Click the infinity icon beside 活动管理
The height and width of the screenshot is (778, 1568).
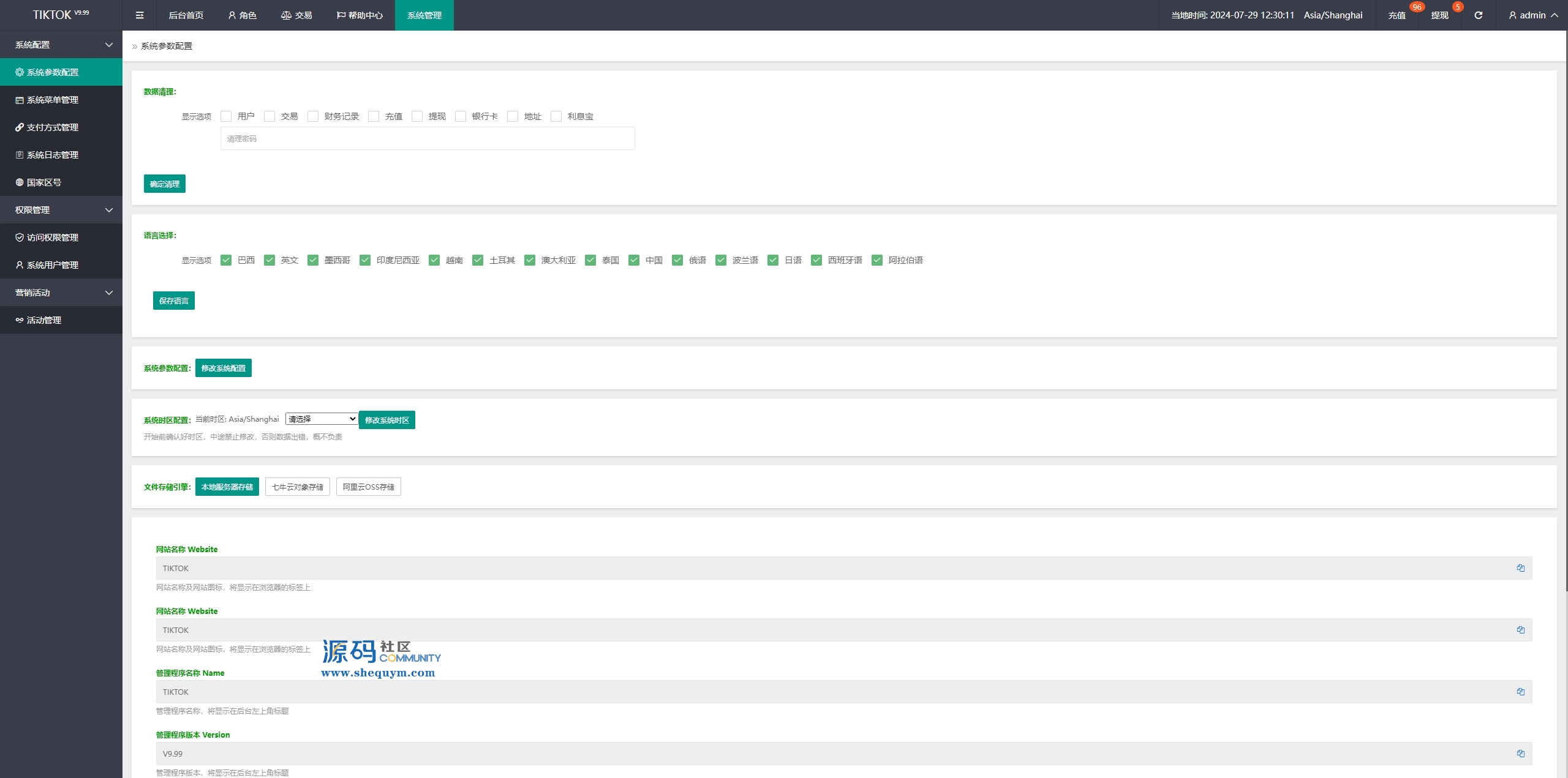coord(20,320)
